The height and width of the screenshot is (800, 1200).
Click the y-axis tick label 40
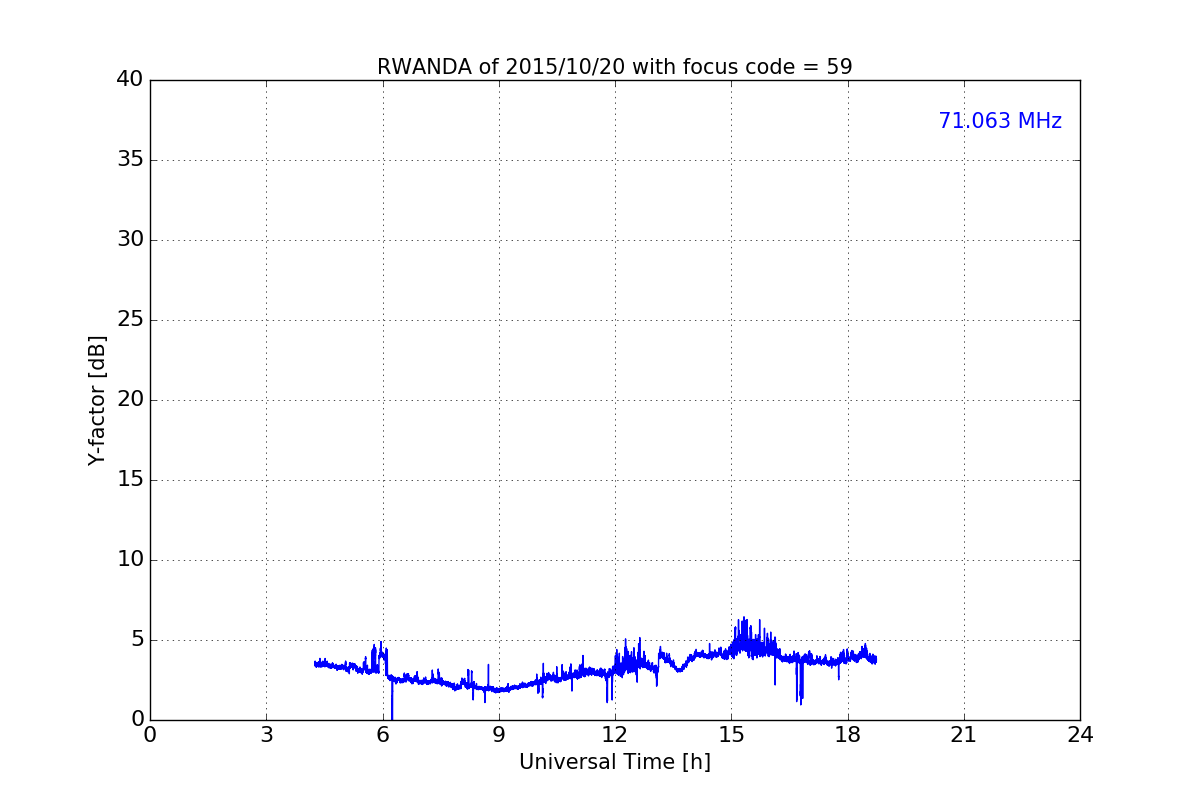tap(130, 80)
